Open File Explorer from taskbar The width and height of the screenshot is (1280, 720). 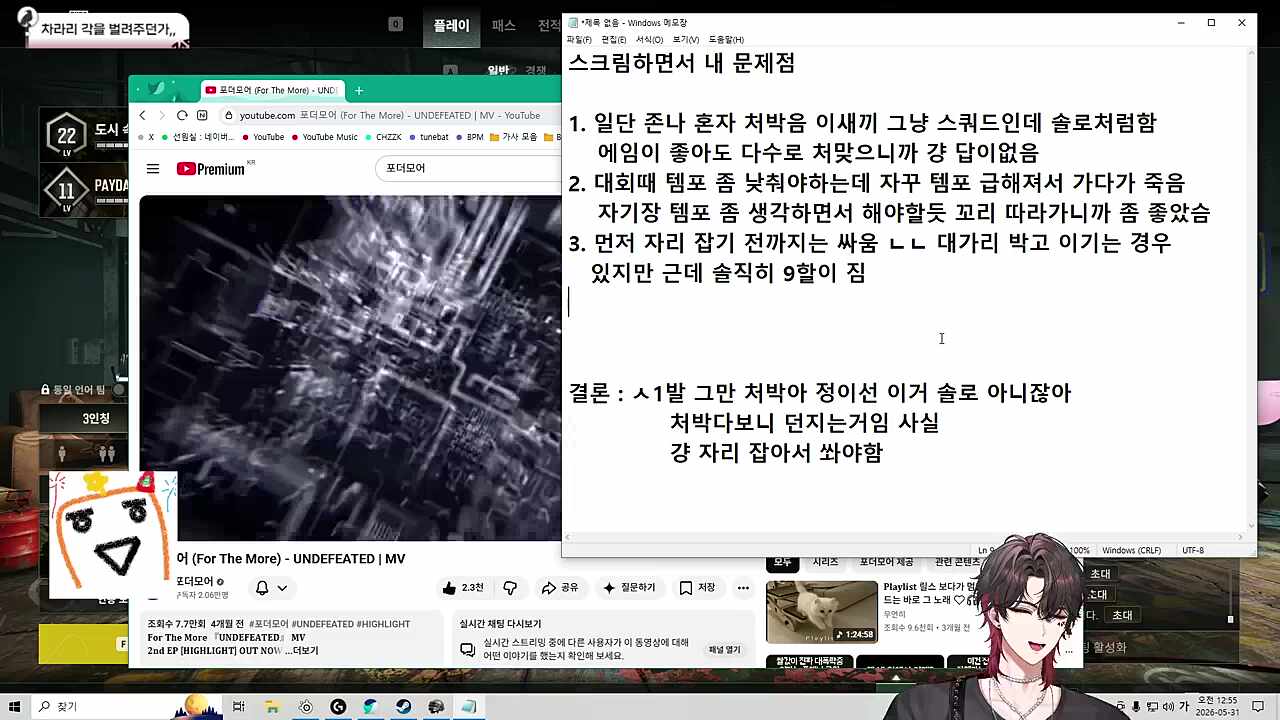click(x=271, y=707)
